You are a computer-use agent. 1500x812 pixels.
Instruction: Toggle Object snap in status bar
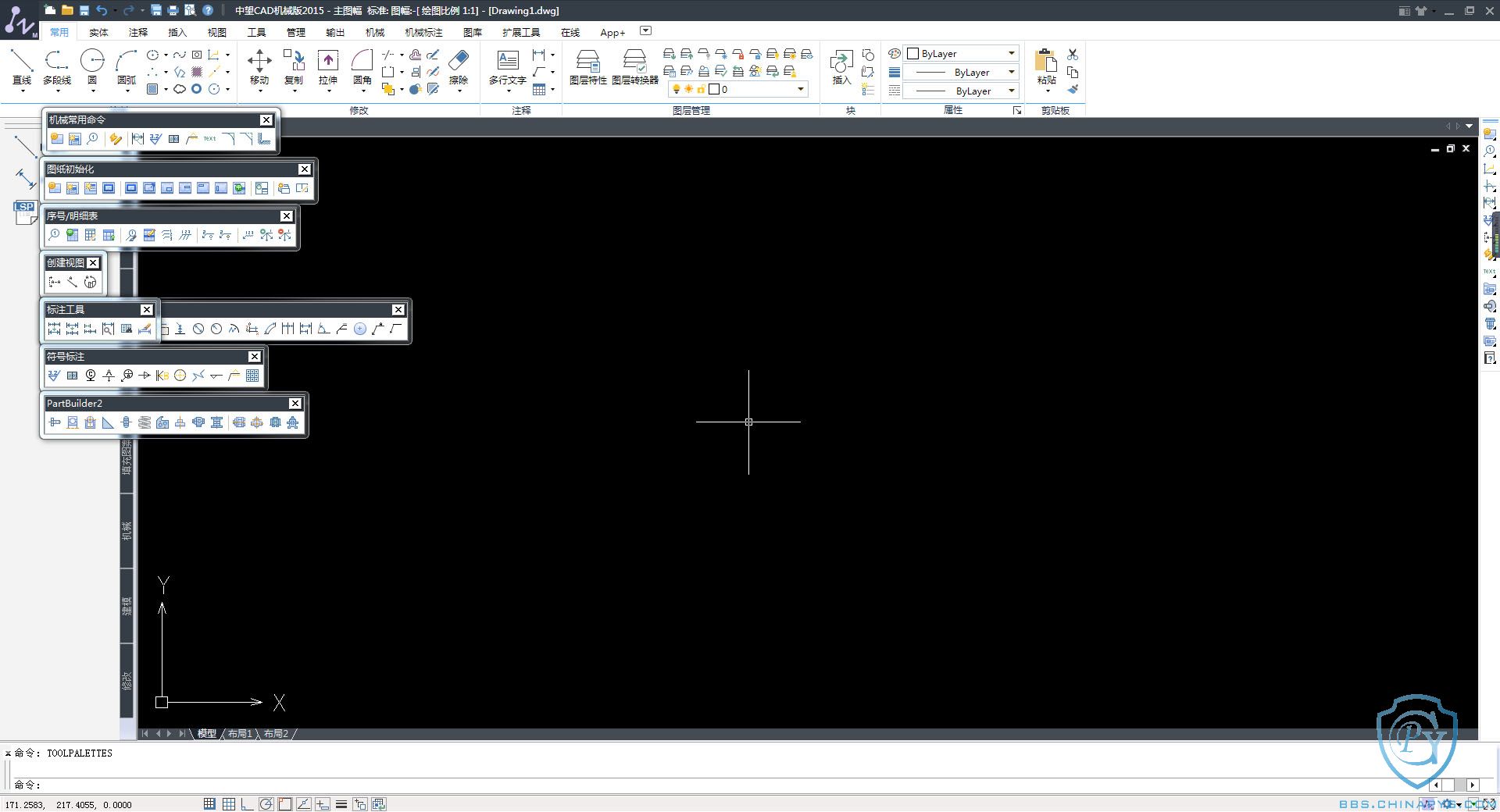(285, 803)
